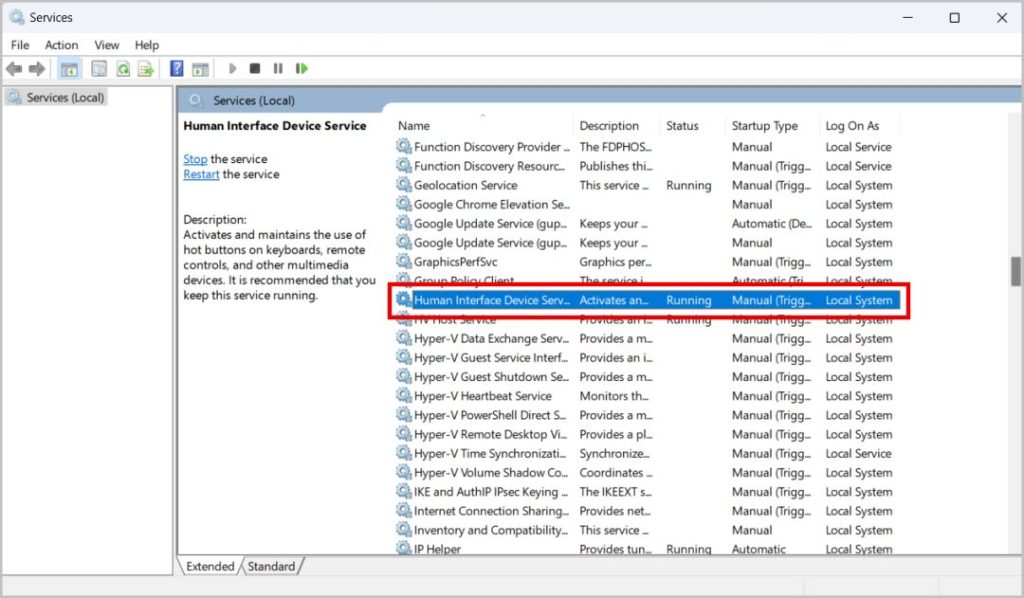
Task: Select the Geolocation Service gear icon
Action: click(404, 185)
